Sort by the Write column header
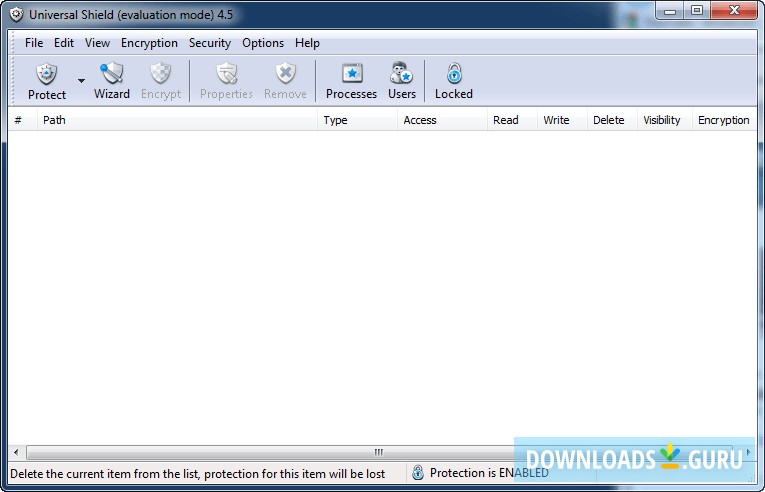 562,120
